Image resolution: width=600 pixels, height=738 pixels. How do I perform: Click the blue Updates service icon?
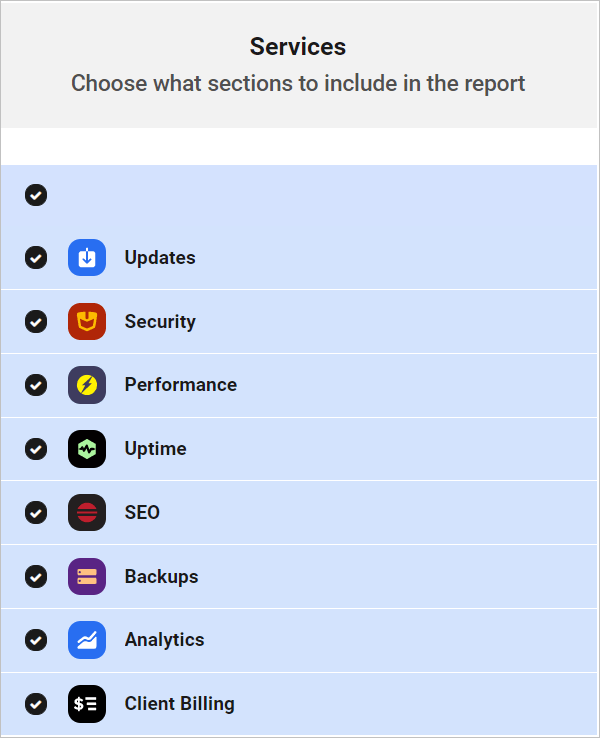87,258
